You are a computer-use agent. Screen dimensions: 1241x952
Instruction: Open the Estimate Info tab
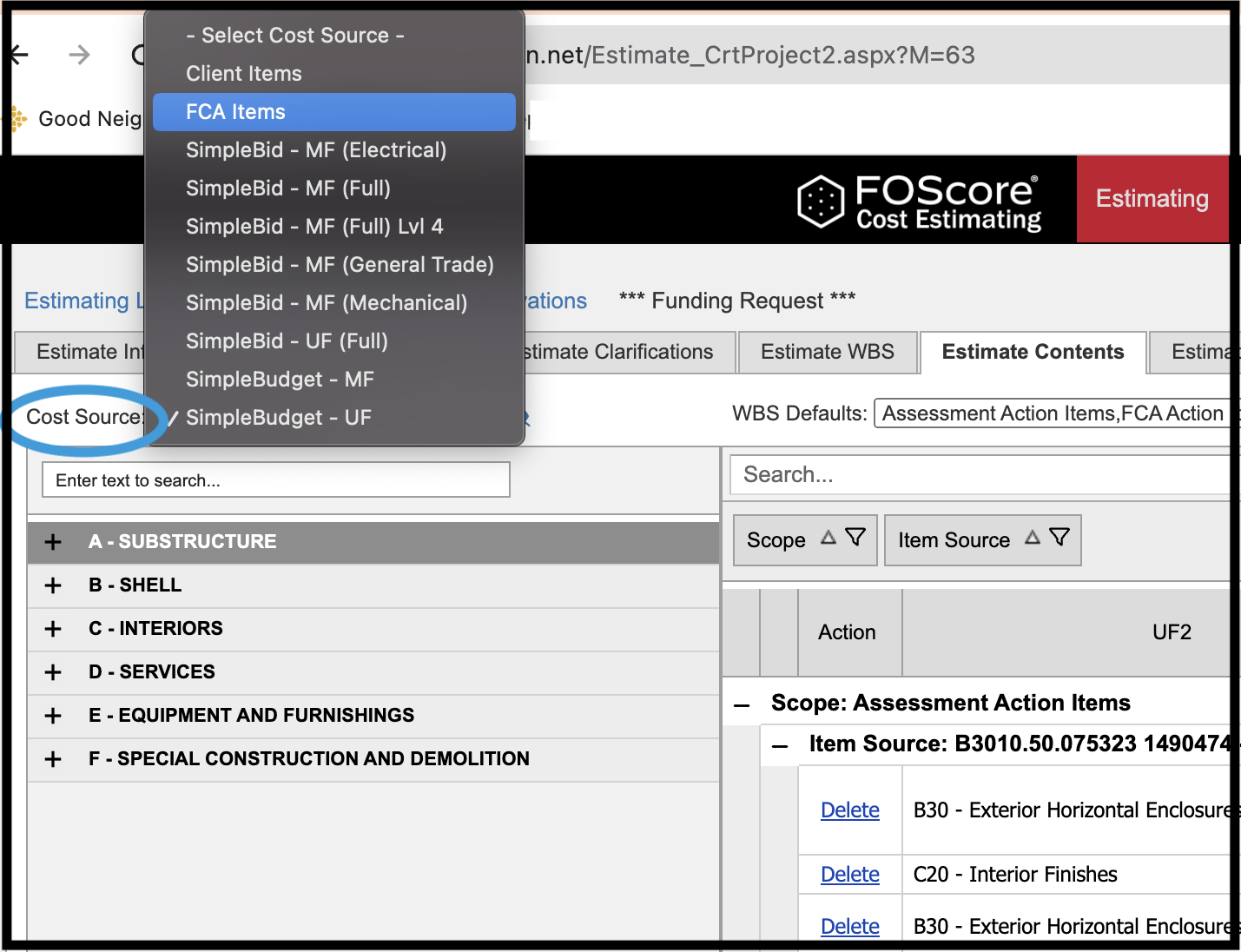click(x=81, y=352)
